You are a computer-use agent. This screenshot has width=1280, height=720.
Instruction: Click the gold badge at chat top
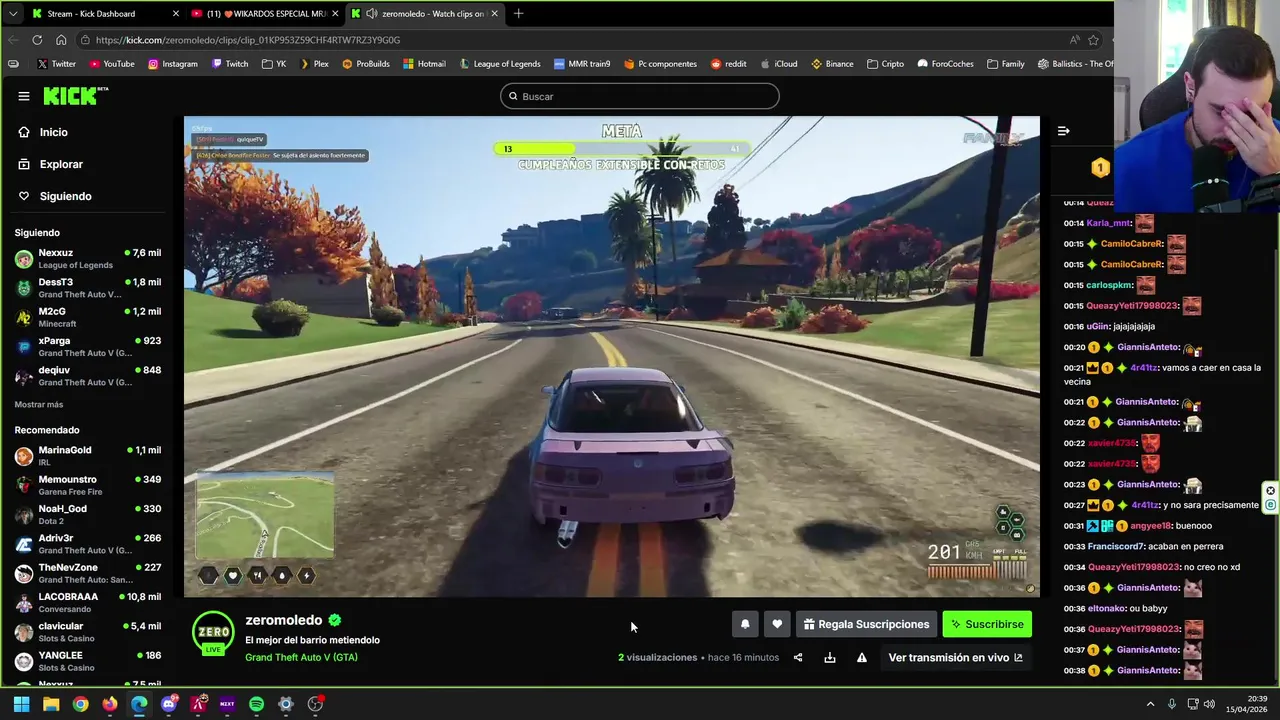point(1100,168)
